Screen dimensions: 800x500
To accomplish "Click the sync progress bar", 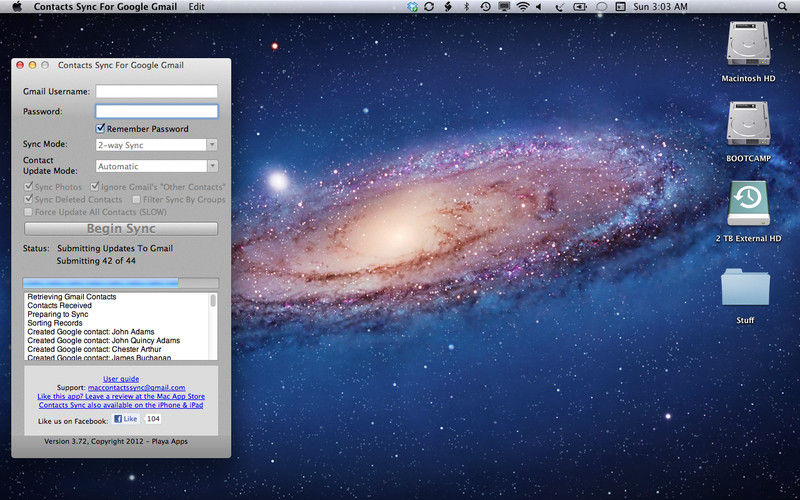I will coord(121,283).
